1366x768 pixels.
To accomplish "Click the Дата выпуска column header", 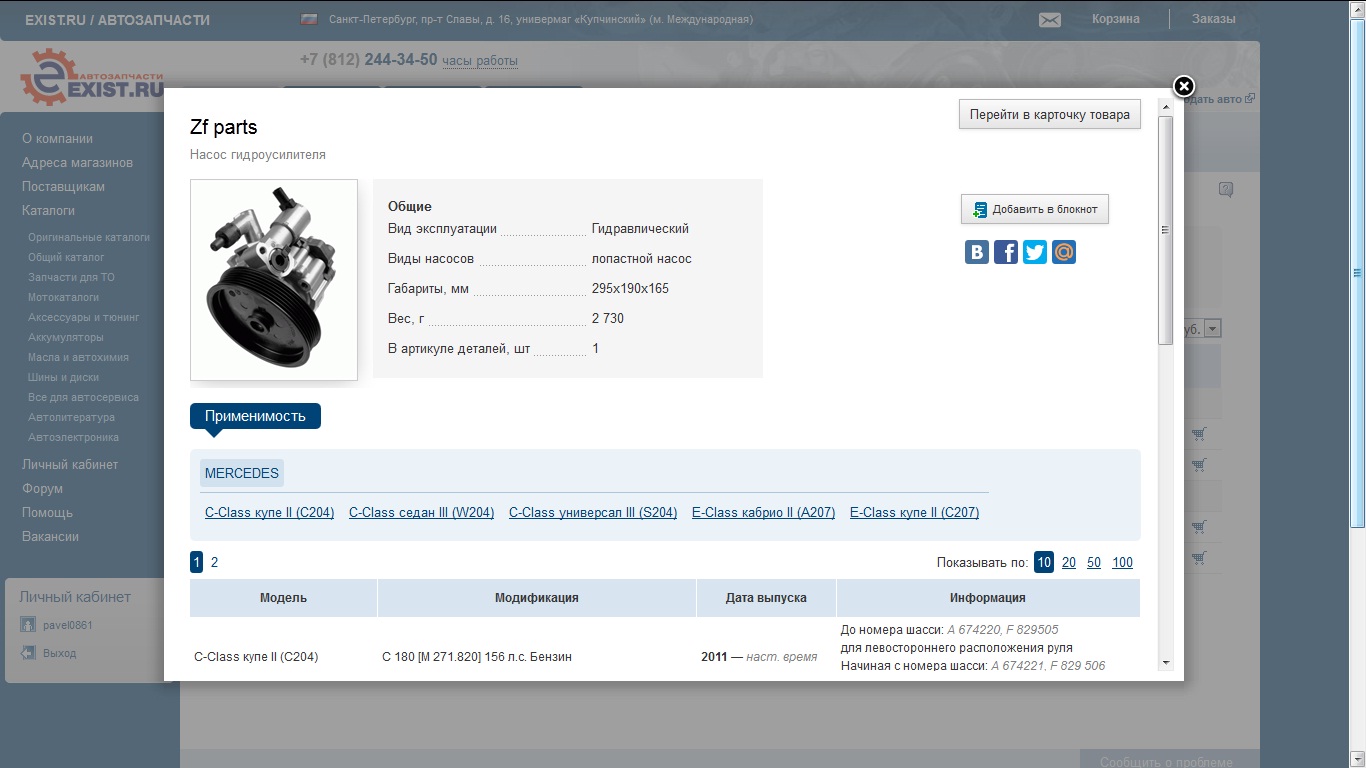I will [766, 598].
